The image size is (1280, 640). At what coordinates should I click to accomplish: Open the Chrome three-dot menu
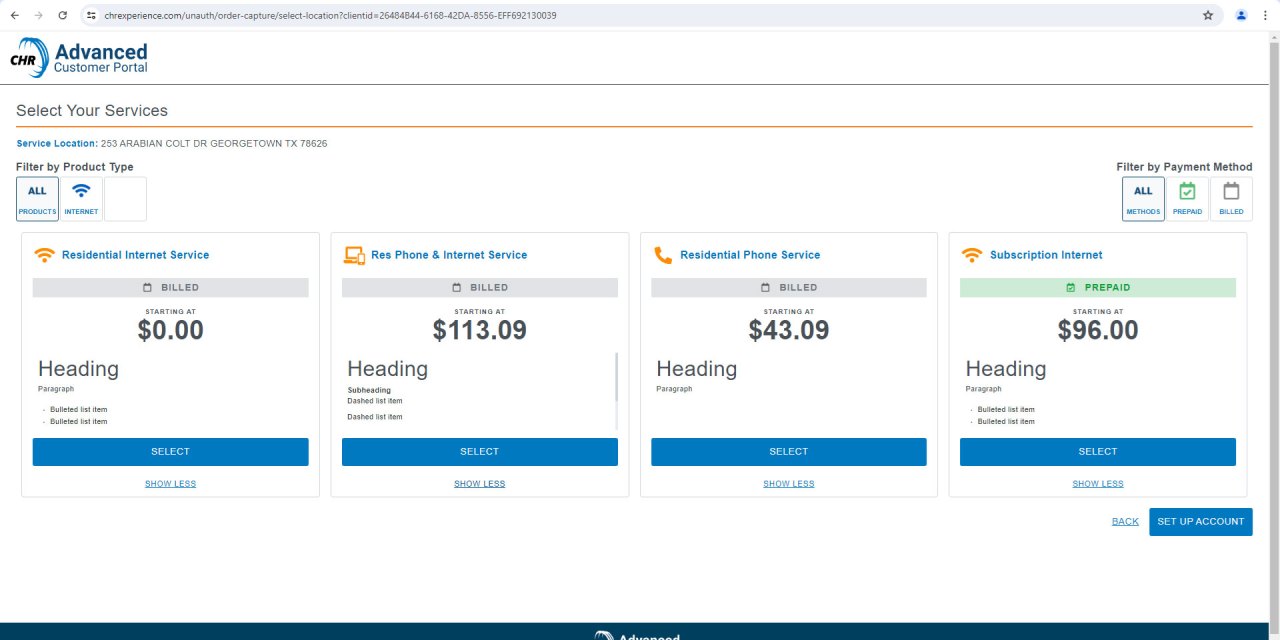pos(1263,15)
